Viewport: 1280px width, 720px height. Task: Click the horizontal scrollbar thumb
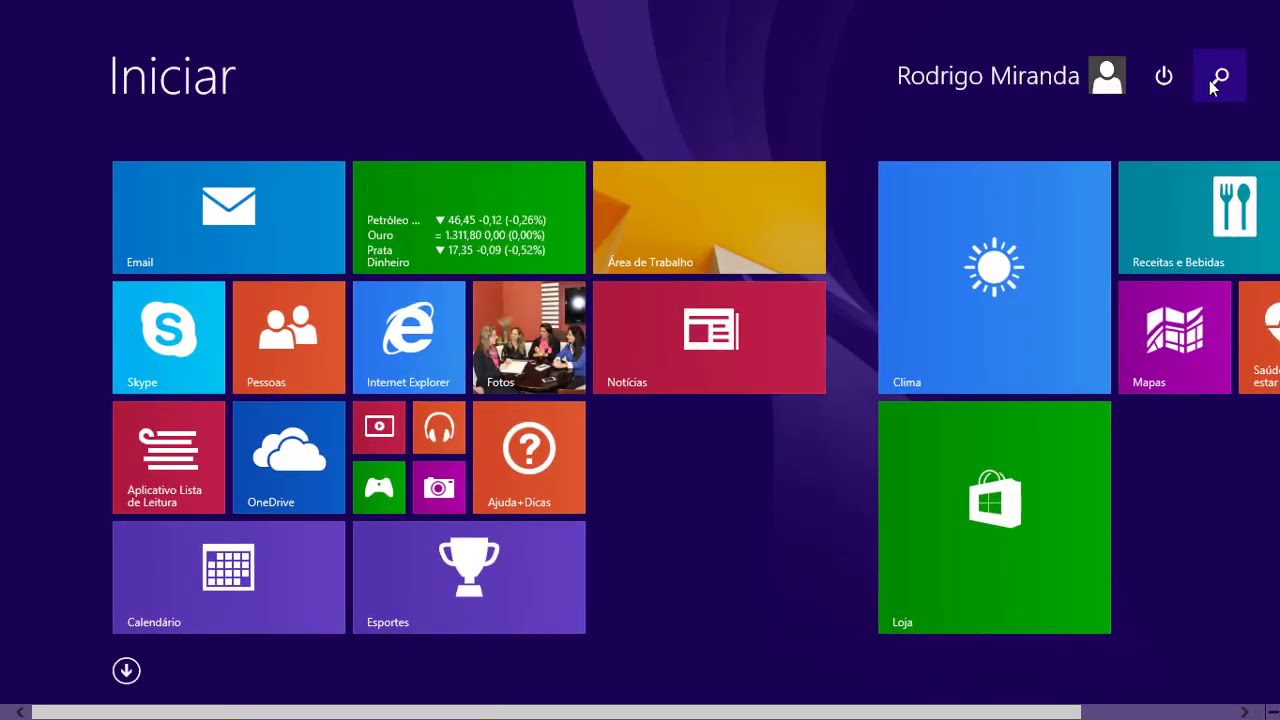click(556, 712)
